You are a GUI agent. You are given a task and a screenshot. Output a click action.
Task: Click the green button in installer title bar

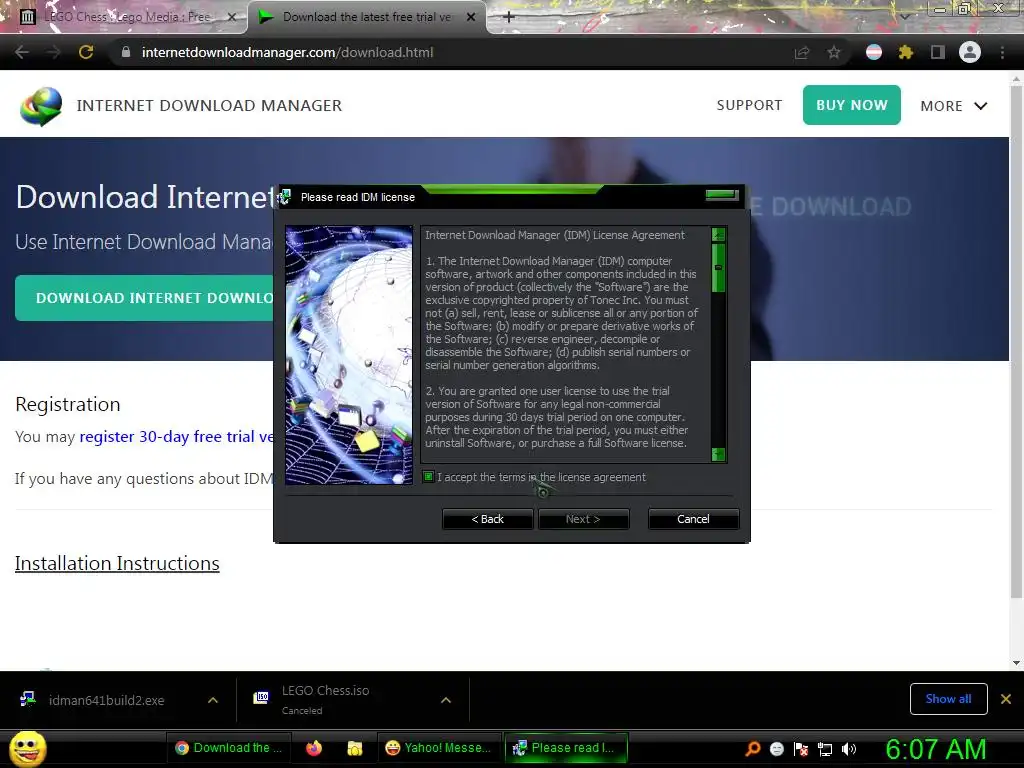tap(722, 195)
